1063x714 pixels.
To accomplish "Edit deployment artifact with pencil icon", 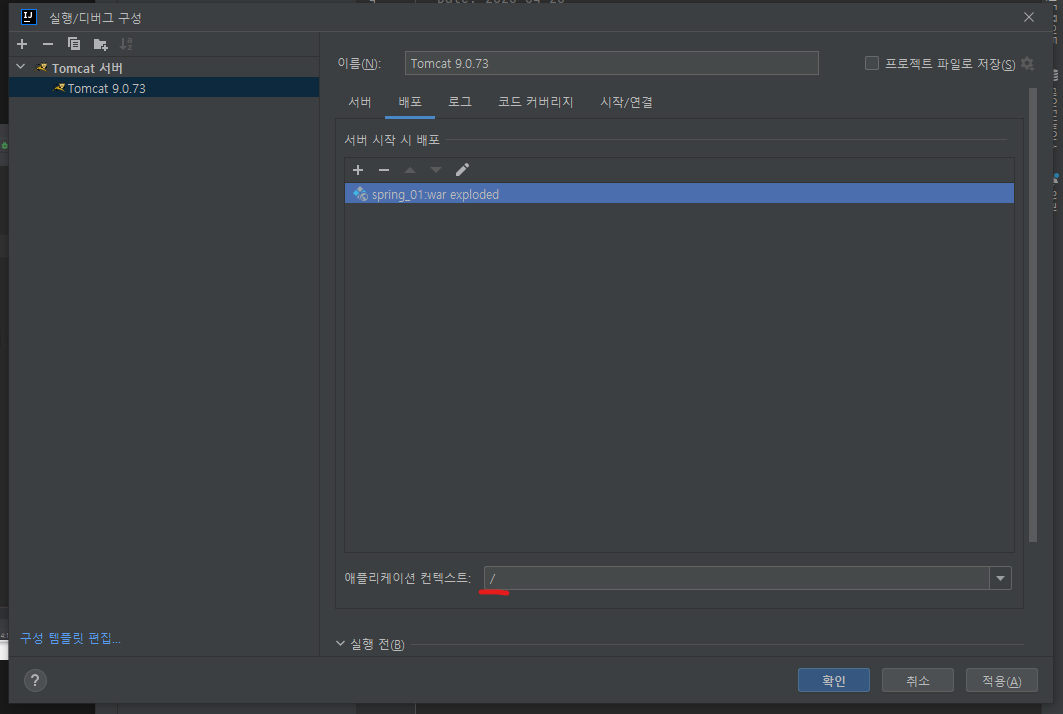I will 462,170.
